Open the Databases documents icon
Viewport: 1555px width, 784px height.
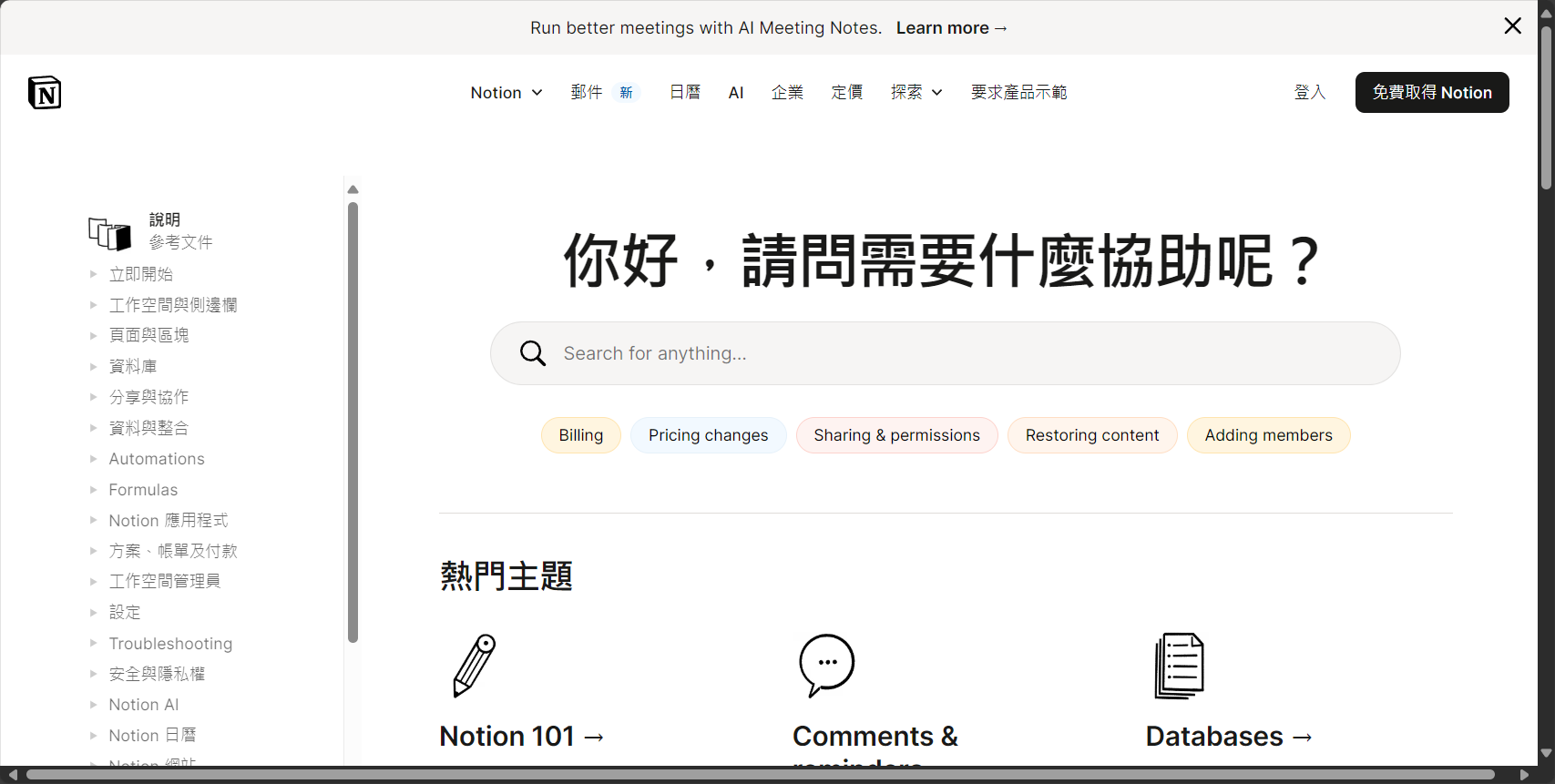tap(1180, 666)
